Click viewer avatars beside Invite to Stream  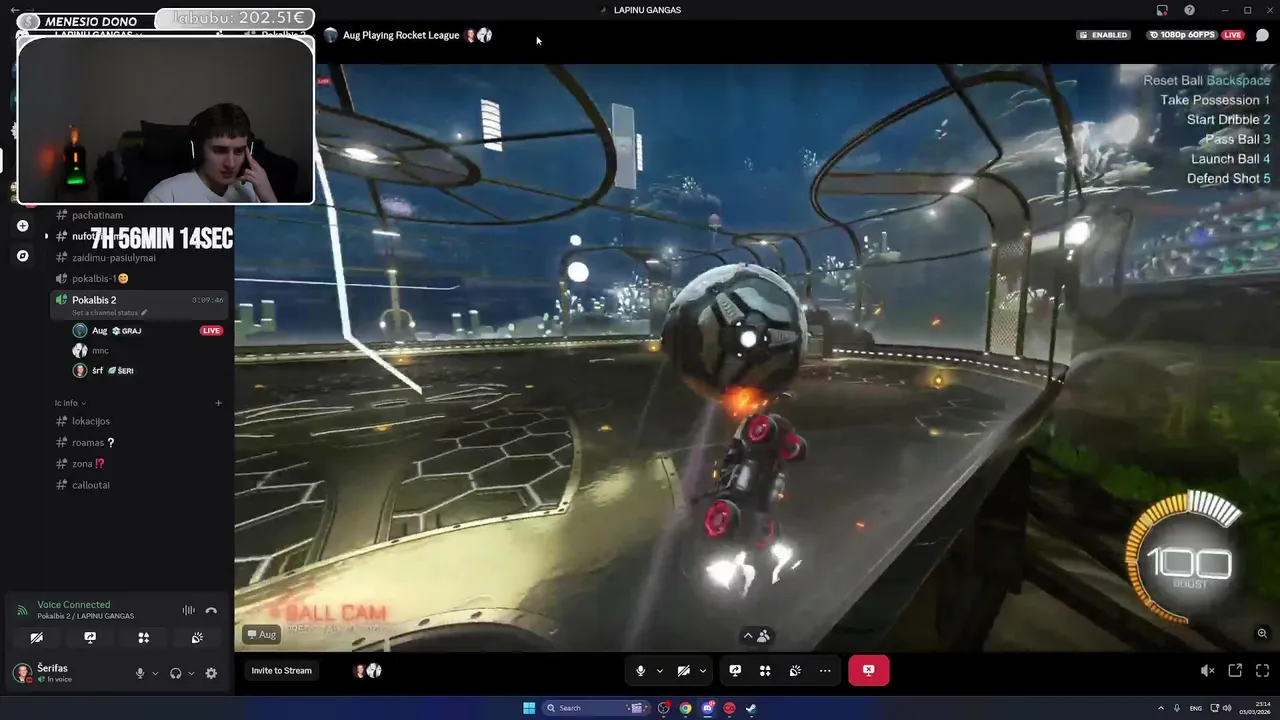367,671
